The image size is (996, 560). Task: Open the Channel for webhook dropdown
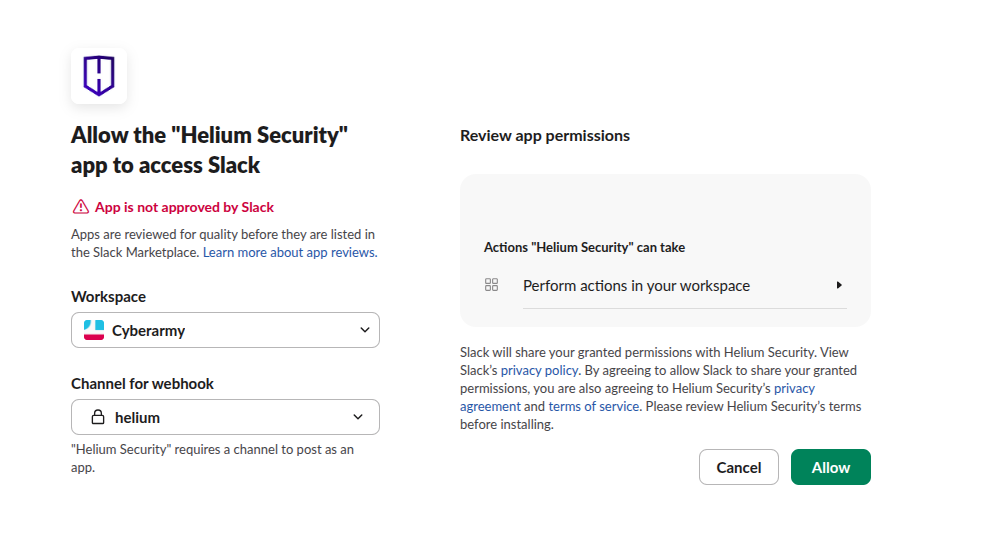[358, 417]
